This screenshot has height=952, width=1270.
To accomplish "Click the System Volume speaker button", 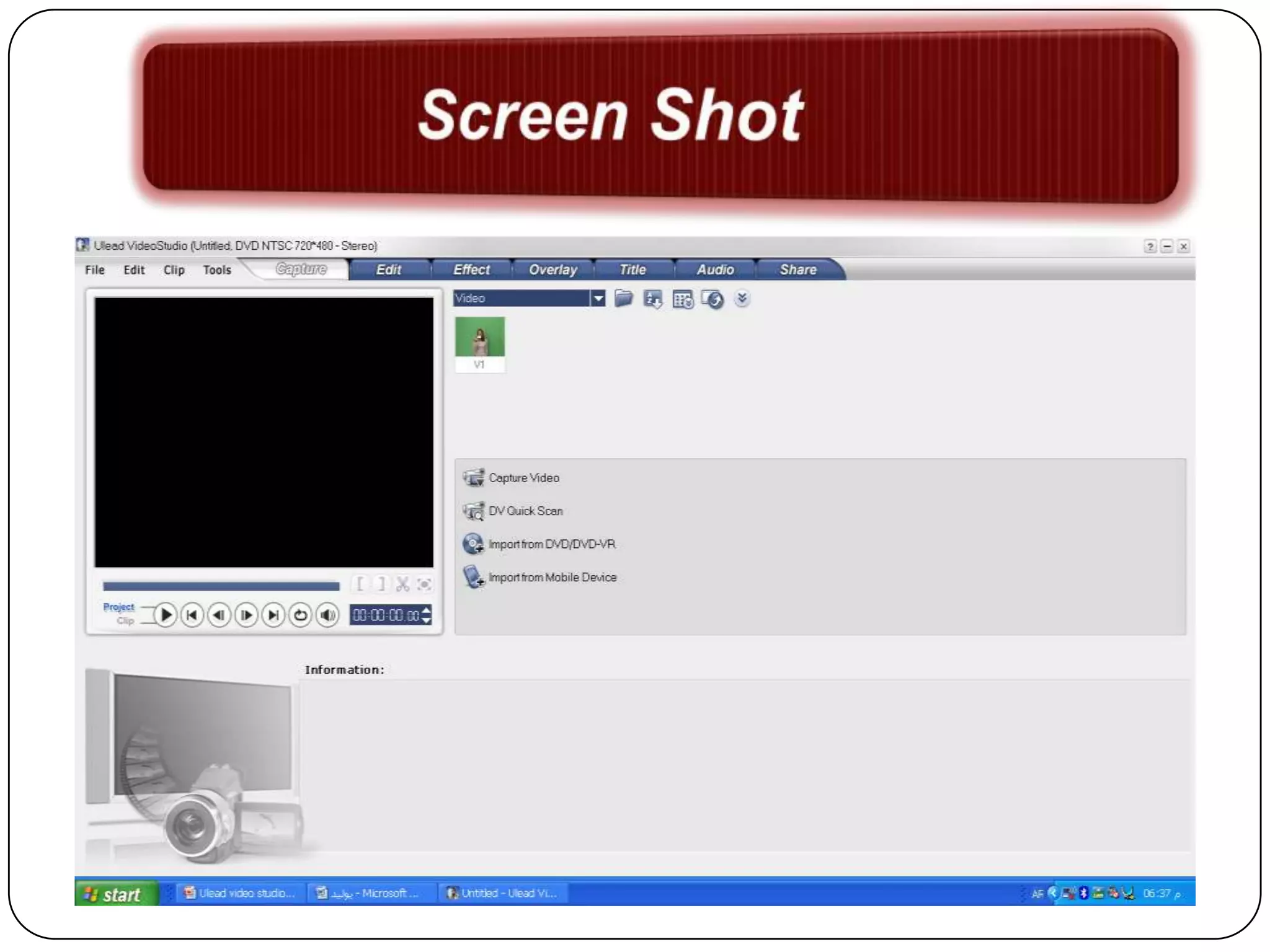I will [327, 615].
